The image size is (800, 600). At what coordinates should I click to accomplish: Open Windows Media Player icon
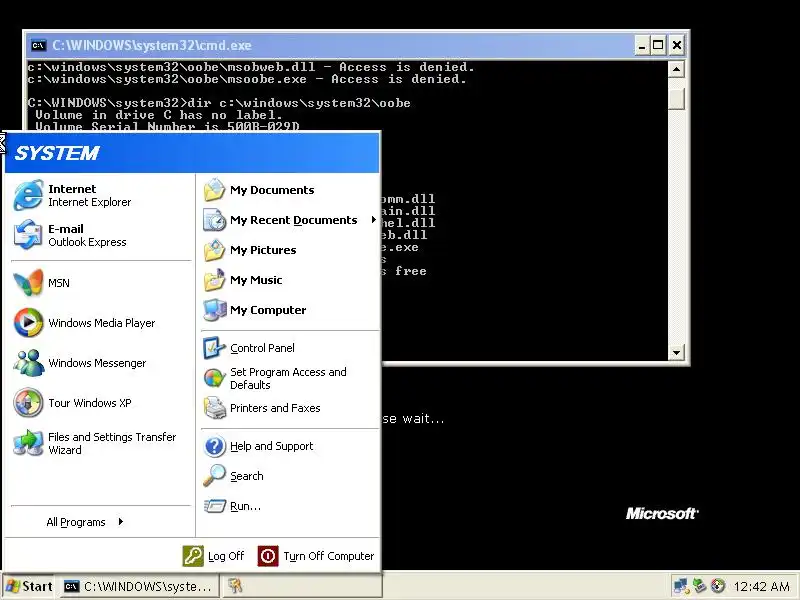pyautogui.click(x=28, y=322)
